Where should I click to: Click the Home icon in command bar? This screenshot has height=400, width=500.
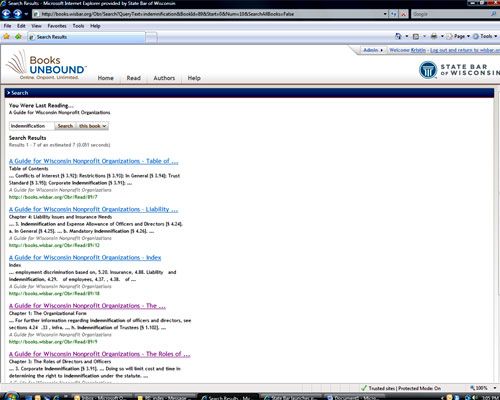point(398,36)
